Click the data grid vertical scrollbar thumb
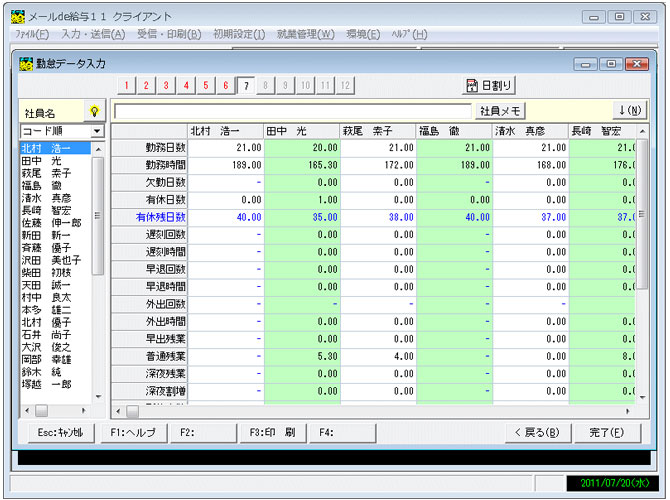670x500 pixels. [642, 214]
